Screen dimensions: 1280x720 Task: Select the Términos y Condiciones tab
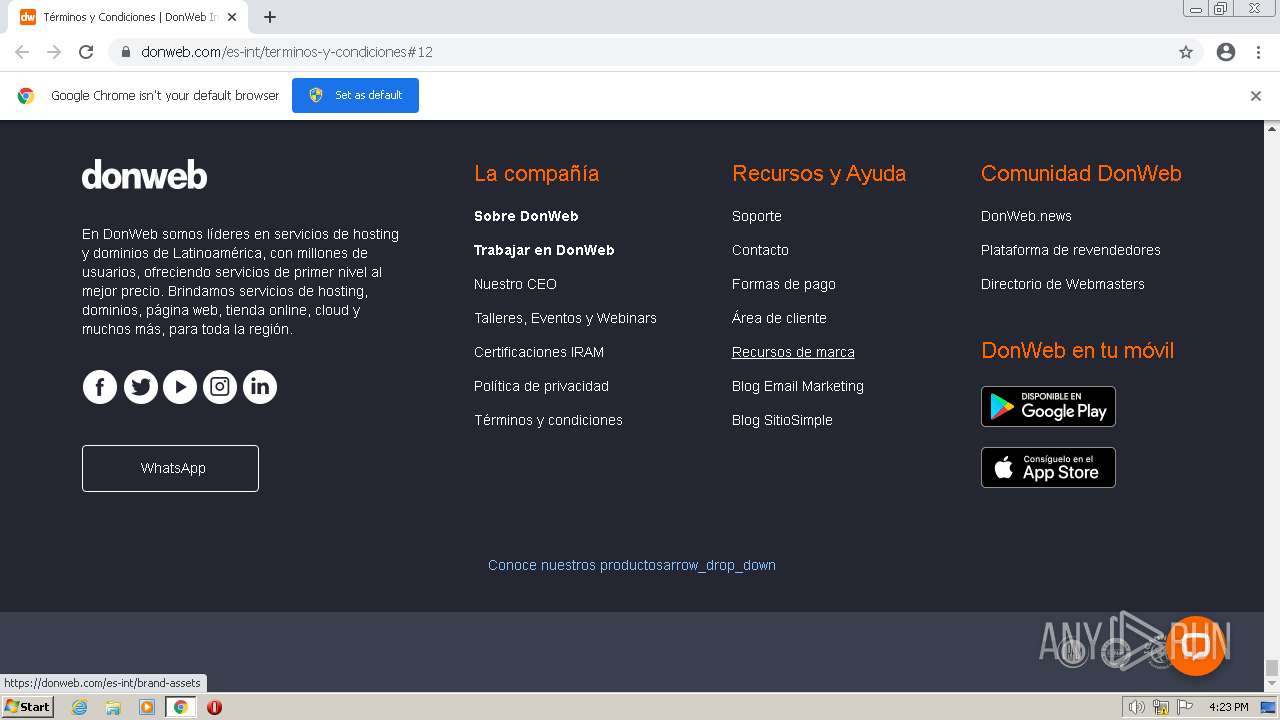pyautogui.click(x=128, y=17)
